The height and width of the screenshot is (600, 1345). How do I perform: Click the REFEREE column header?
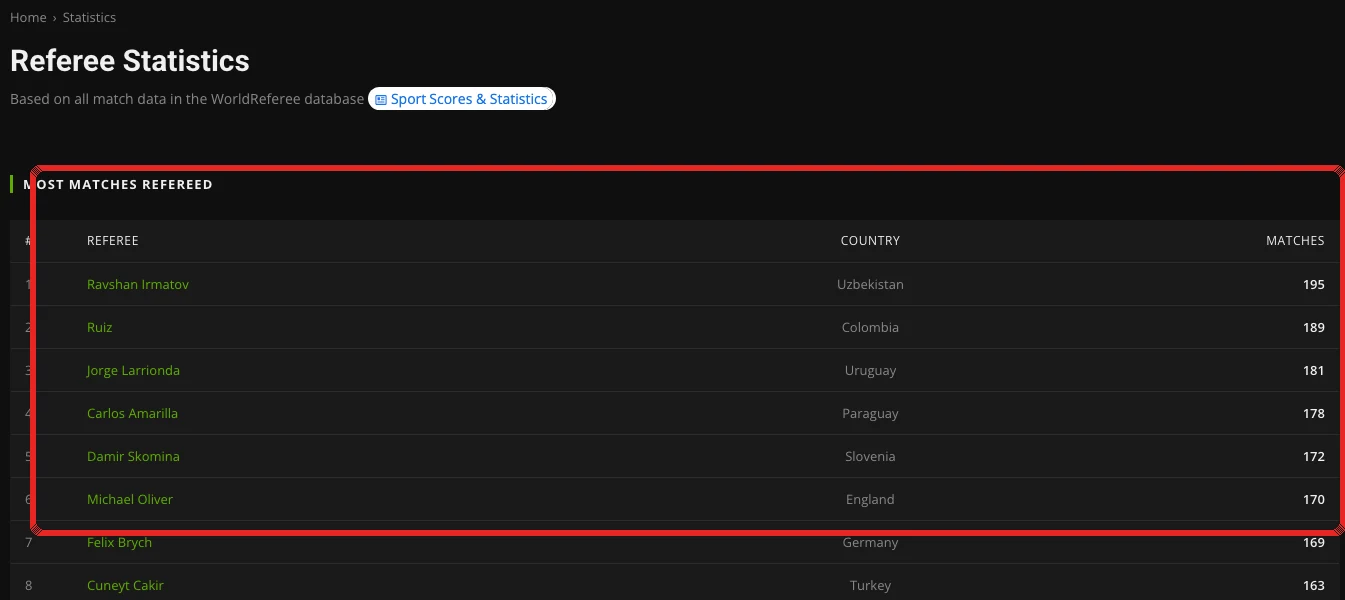pos(113,241)
